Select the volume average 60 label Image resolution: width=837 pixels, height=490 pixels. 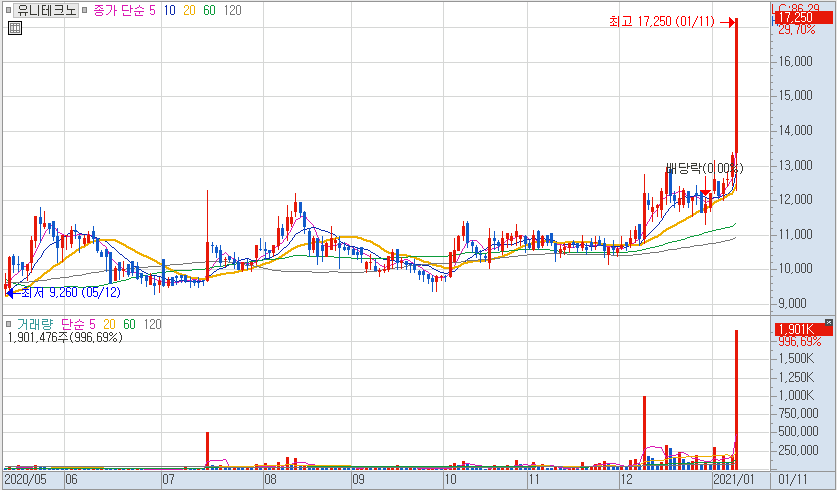(129, 324)
